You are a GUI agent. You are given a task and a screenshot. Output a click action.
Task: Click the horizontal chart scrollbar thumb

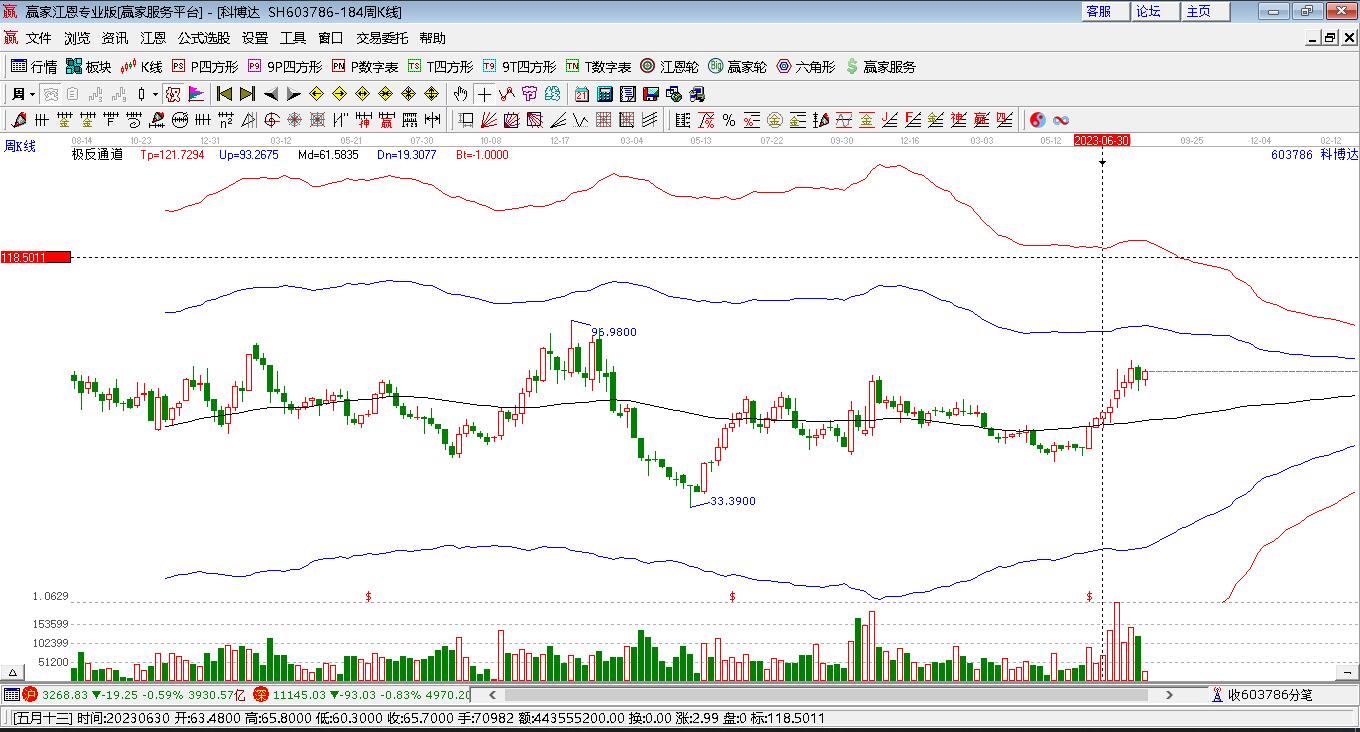coord(828,694)
